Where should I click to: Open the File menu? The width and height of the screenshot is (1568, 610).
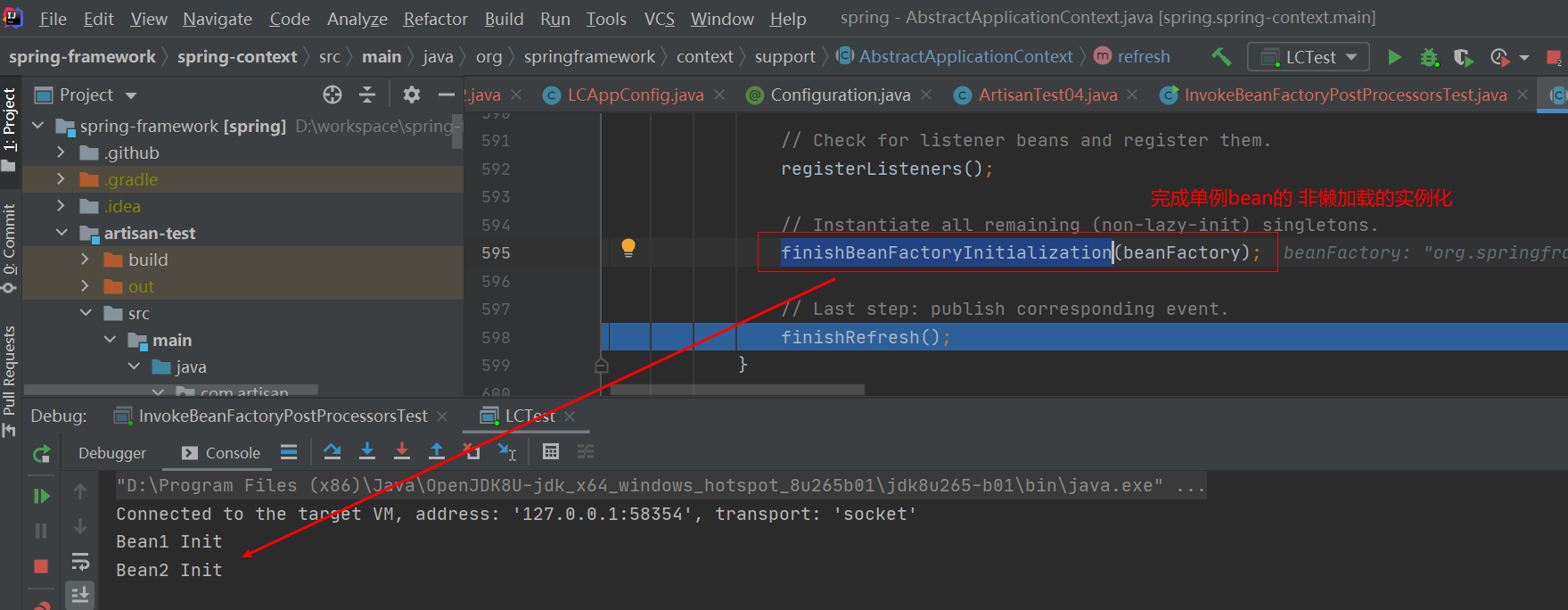53,19
